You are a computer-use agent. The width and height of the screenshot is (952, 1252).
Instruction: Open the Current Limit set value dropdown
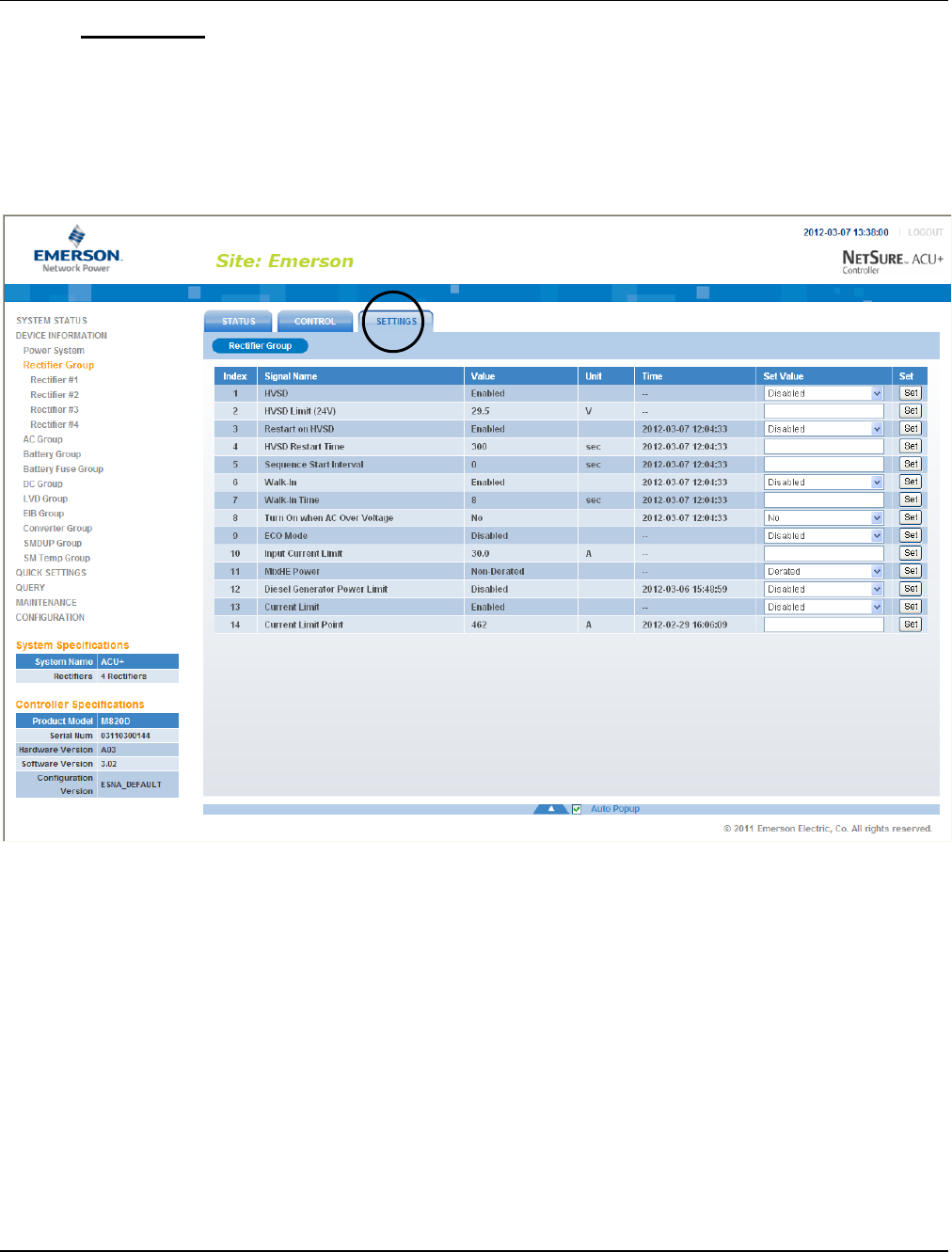coord(824,608)
